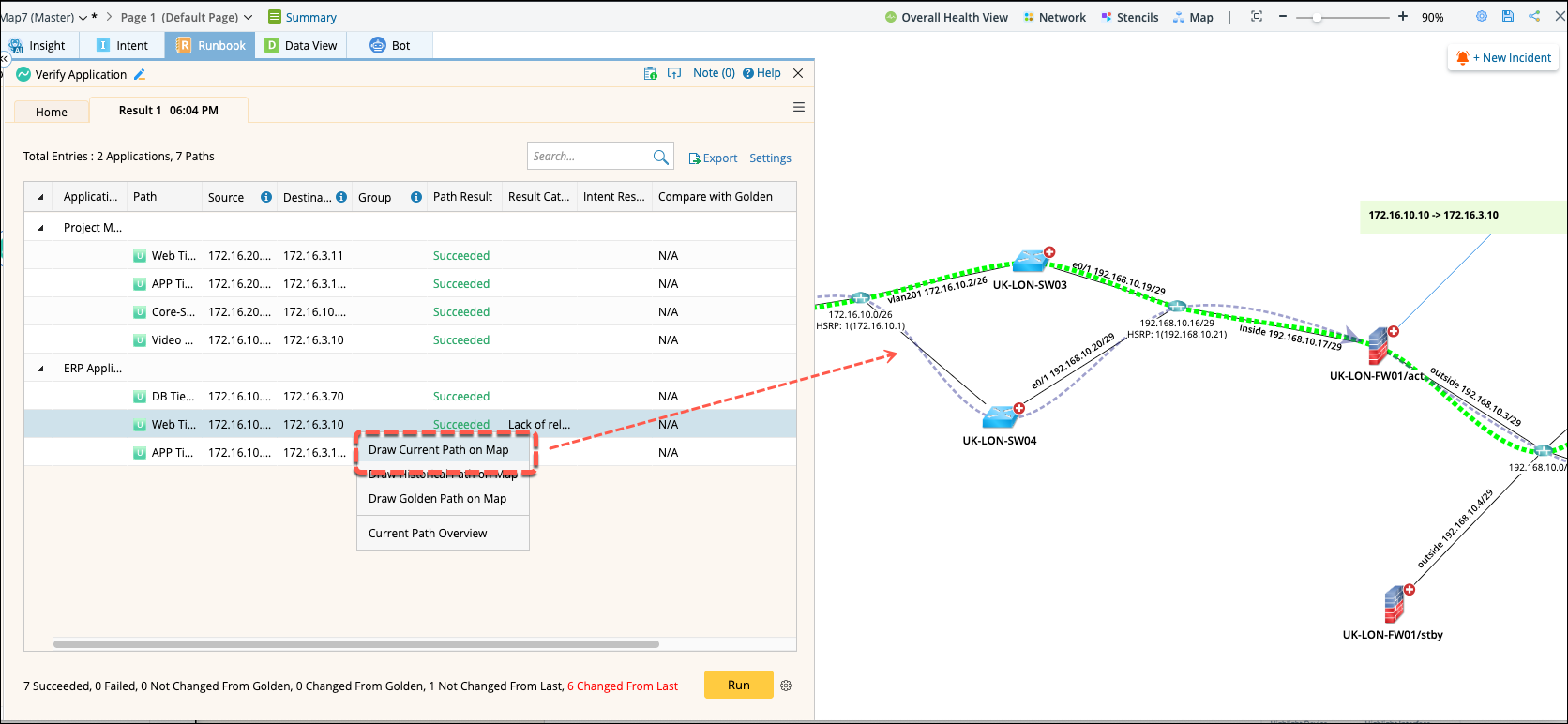Viewport: 1568px width, 724px height.
Task: Click the fit-to-screen icon in map toolbar
Action: click(1257, 17)
